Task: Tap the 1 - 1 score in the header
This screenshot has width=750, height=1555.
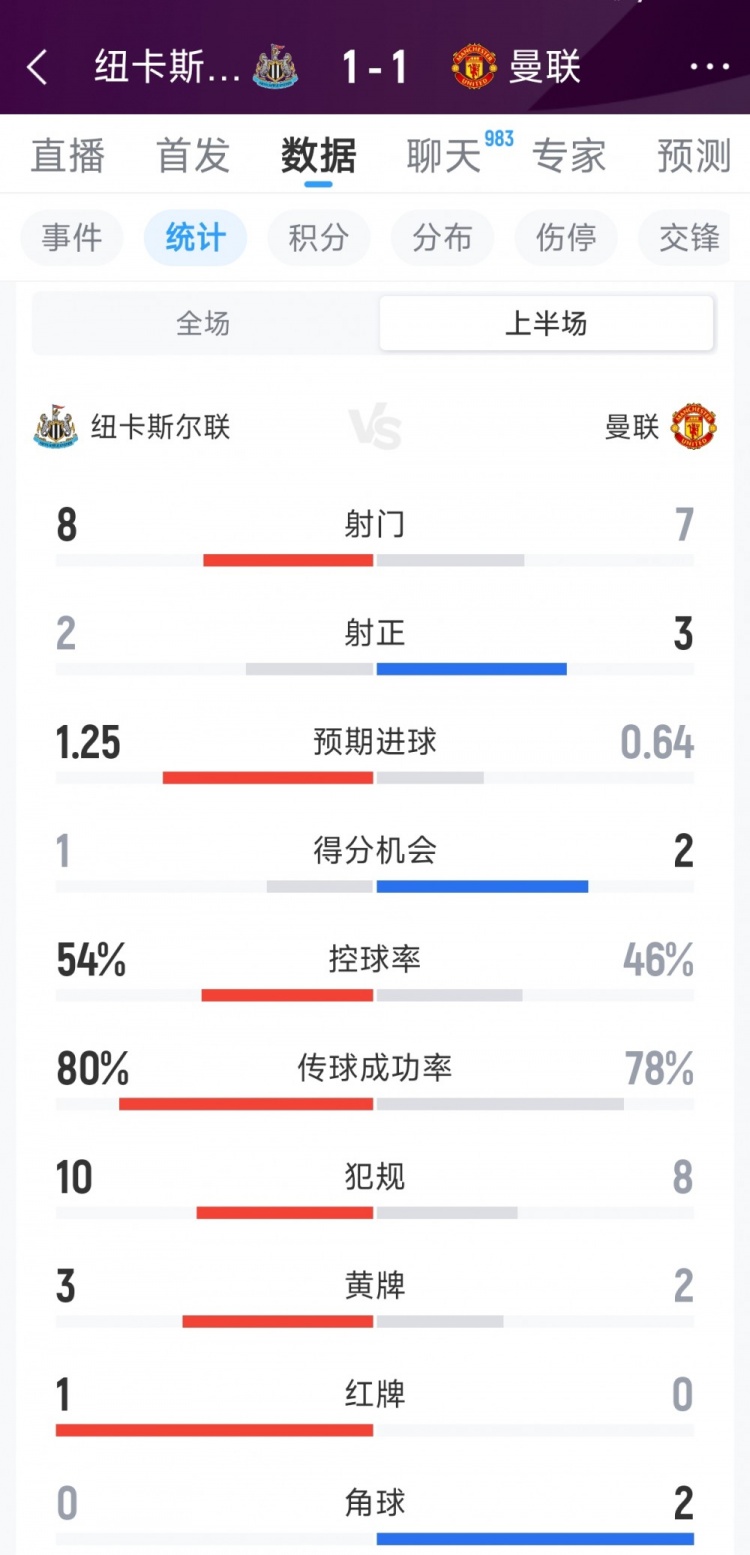Action: 375,67
